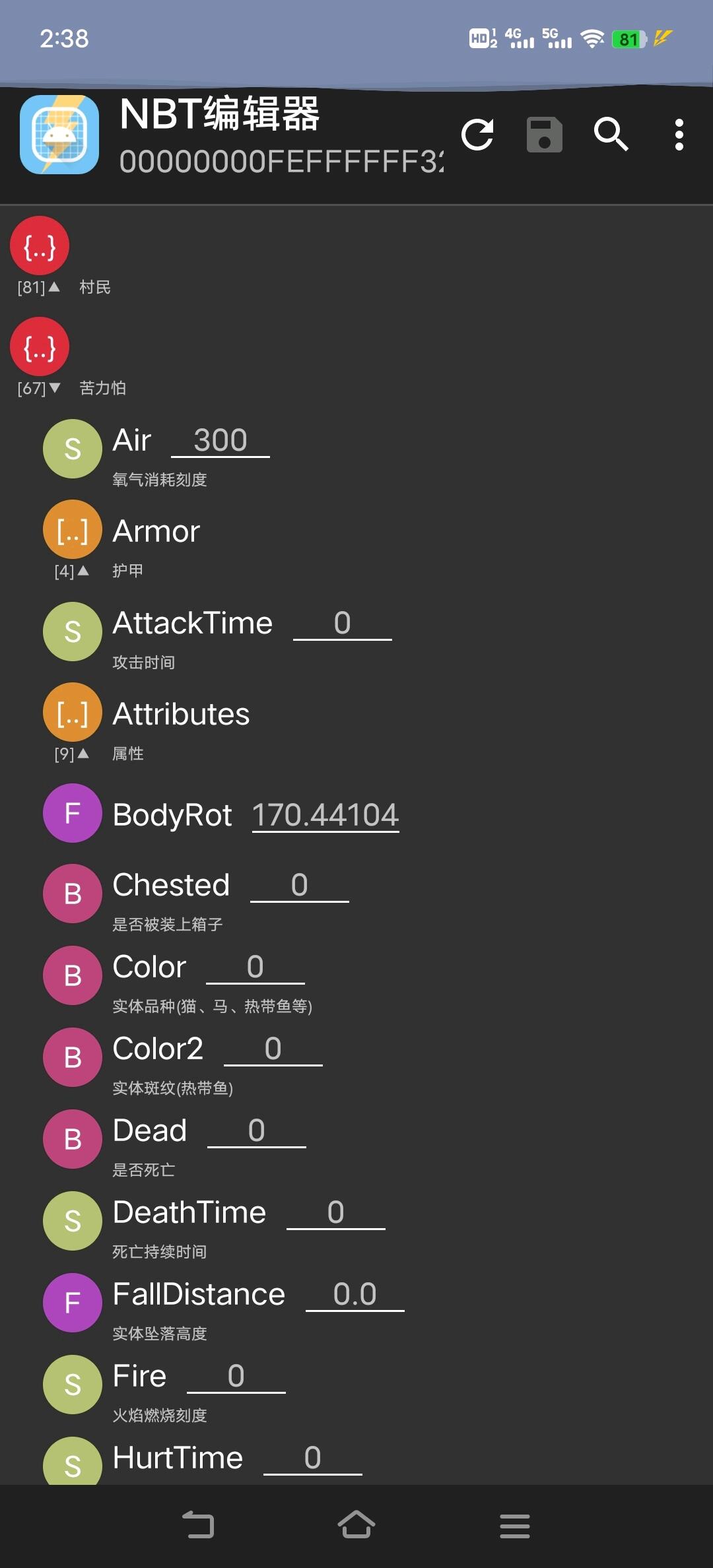Tap the purple F icon for BodyRot
The image size is (713, 1568).
coord(73,813)
